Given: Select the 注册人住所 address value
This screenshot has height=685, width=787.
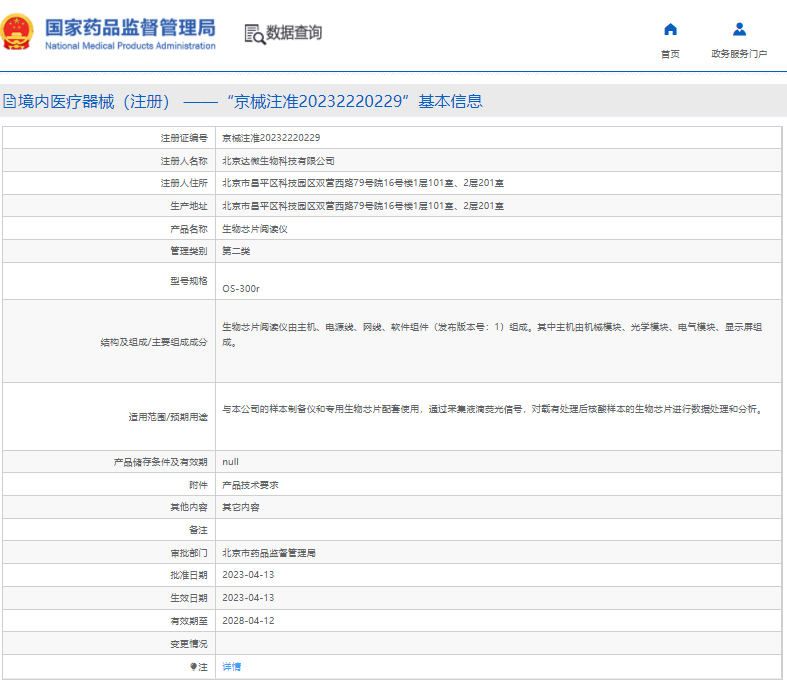Looking at the screenshot, I should (363, 183).
